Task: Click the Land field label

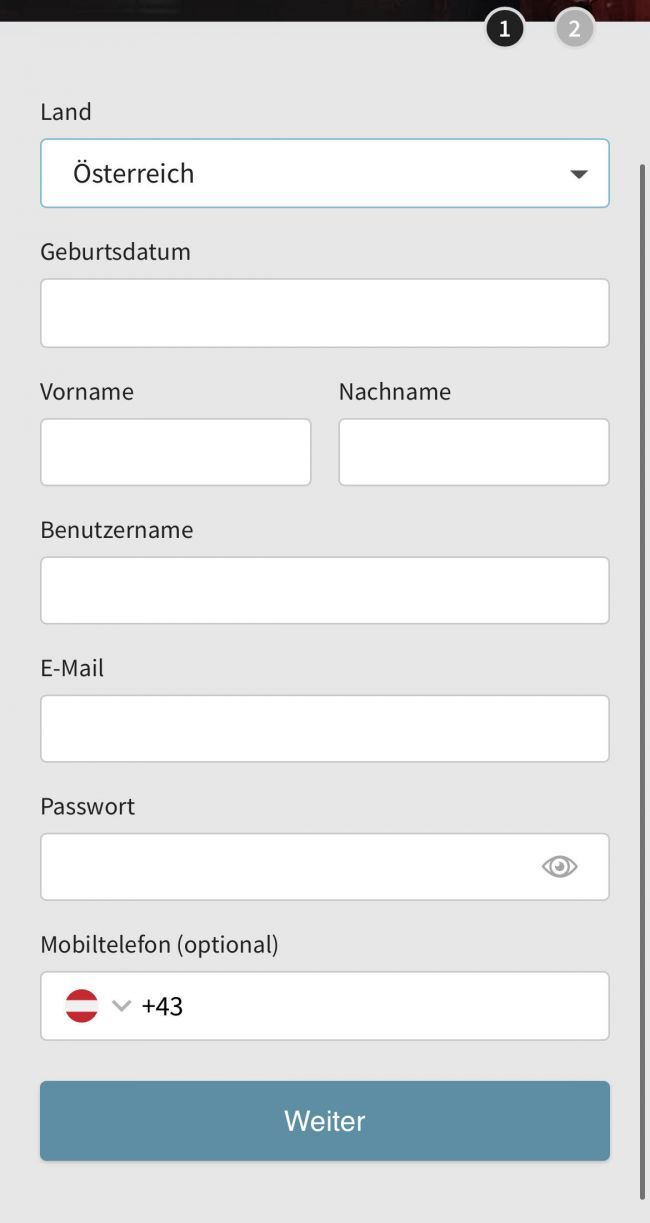Action: tap(66, 112)
